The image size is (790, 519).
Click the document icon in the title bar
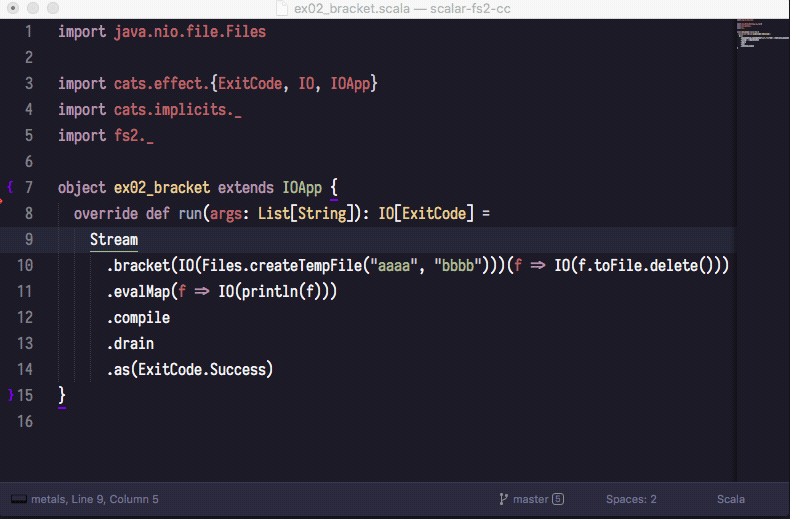[282, 9]
